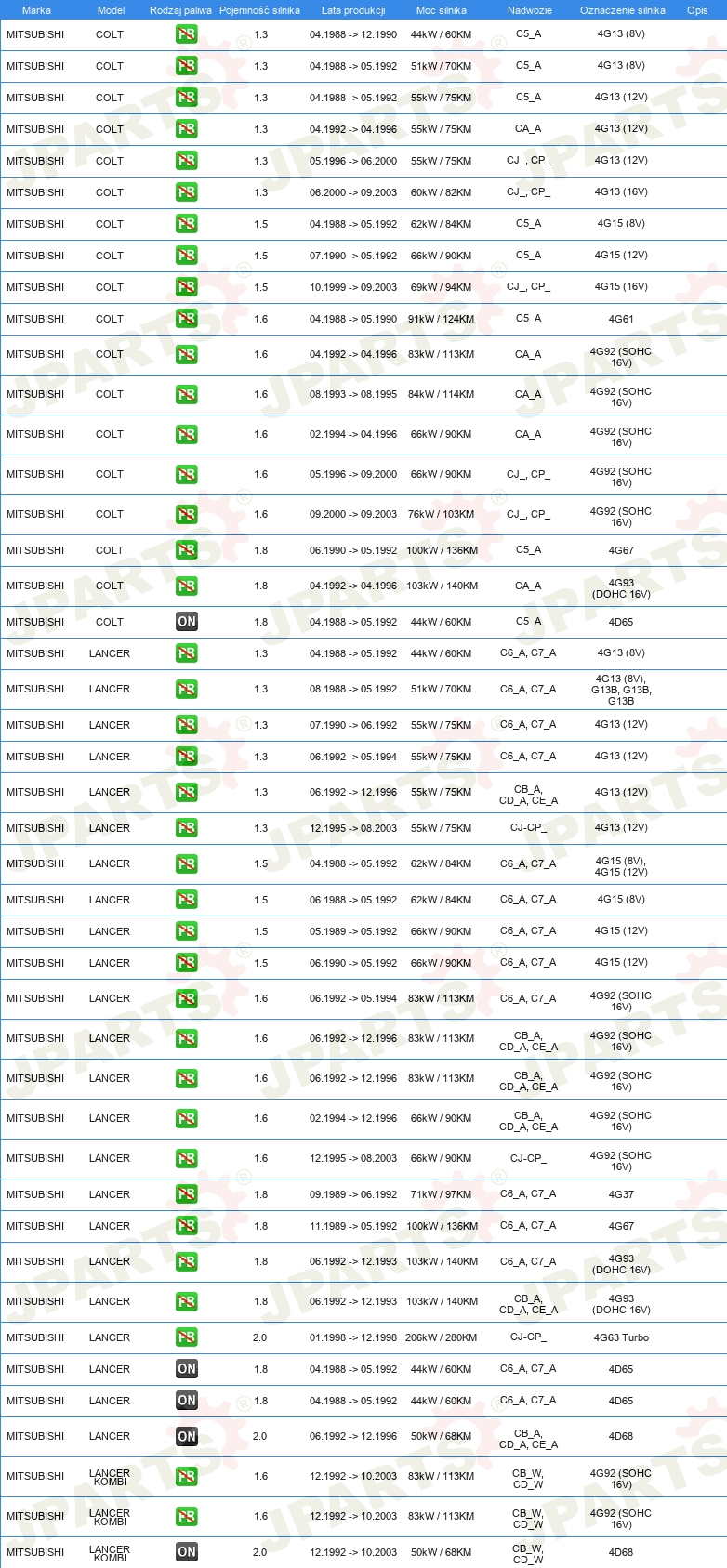
Task: Click the Nadwozie column header
Action: [x=530, y=10]
